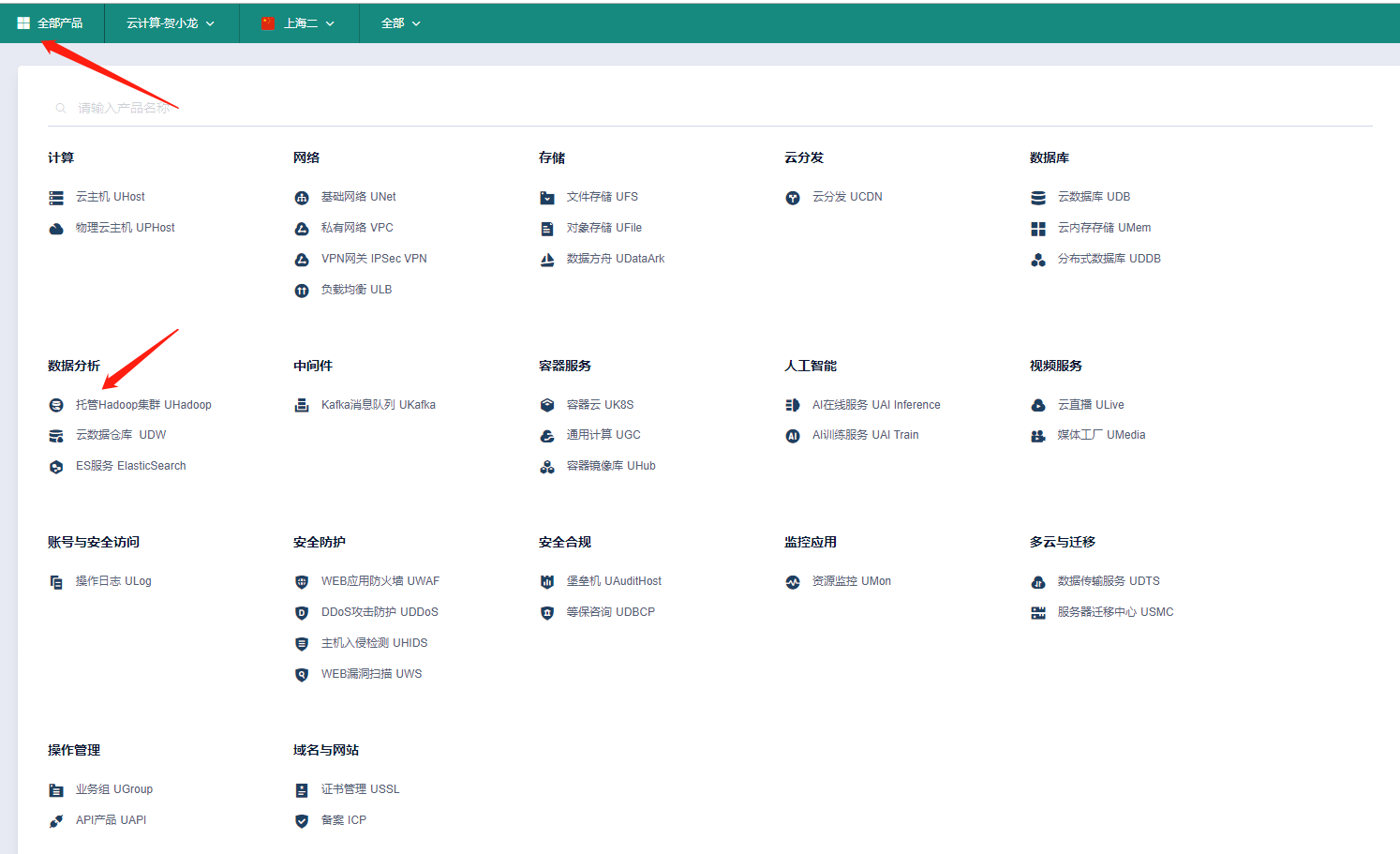Open the 全部产品 menu
This screenshot has width=1400, height=854.
point(59,23)
